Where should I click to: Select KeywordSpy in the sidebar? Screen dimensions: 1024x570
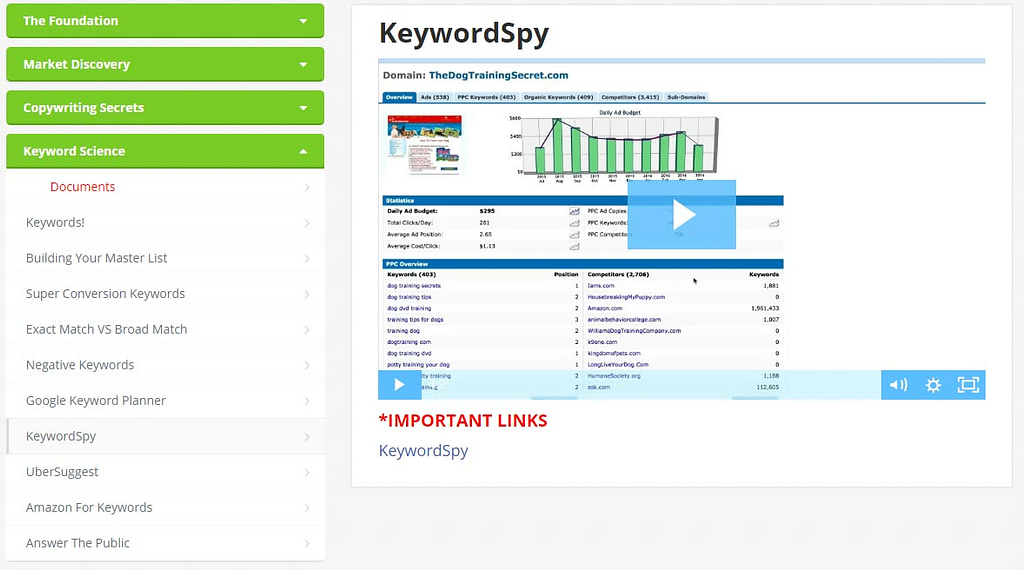(165, 436)
